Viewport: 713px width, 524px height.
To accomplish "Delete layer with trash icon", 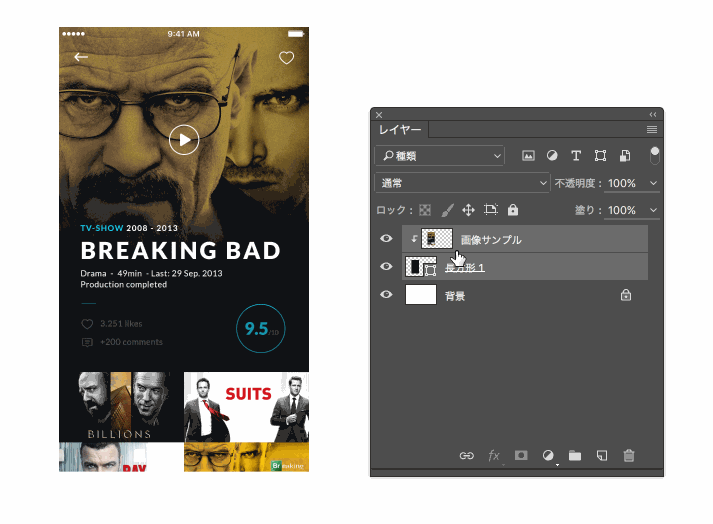I will 629,455.
